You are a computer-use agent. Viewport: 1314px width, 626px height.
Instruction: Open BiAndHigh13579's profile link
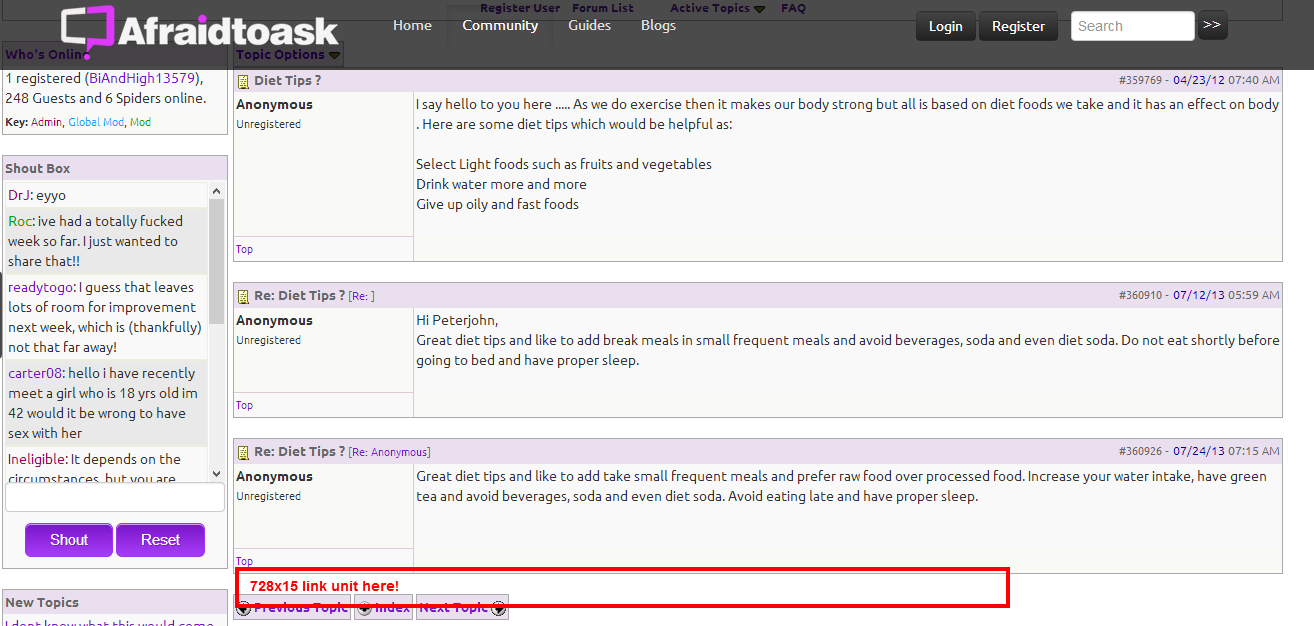[143, 78]
